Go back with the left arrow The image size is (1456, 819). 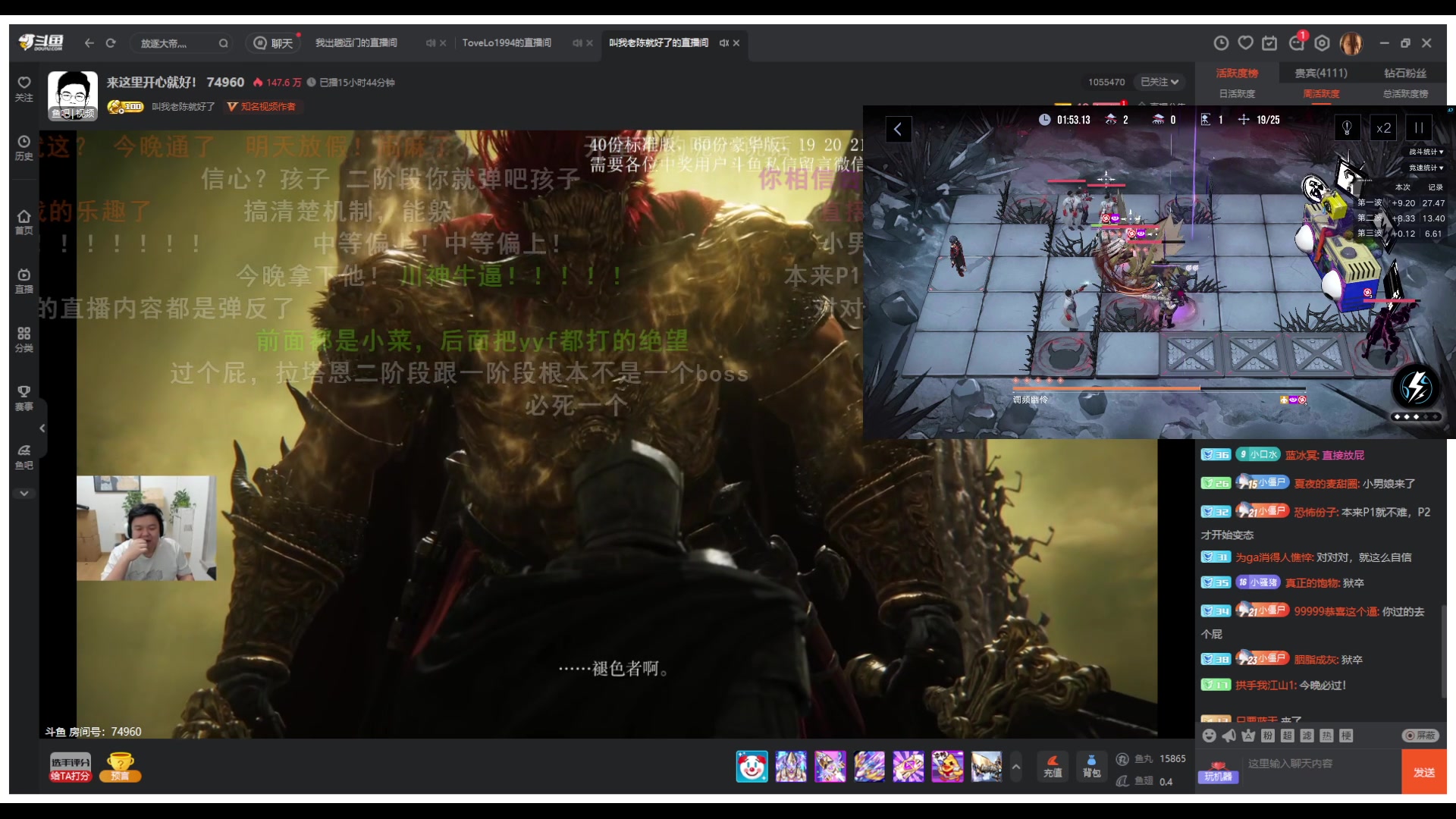[x=89, y=43]
